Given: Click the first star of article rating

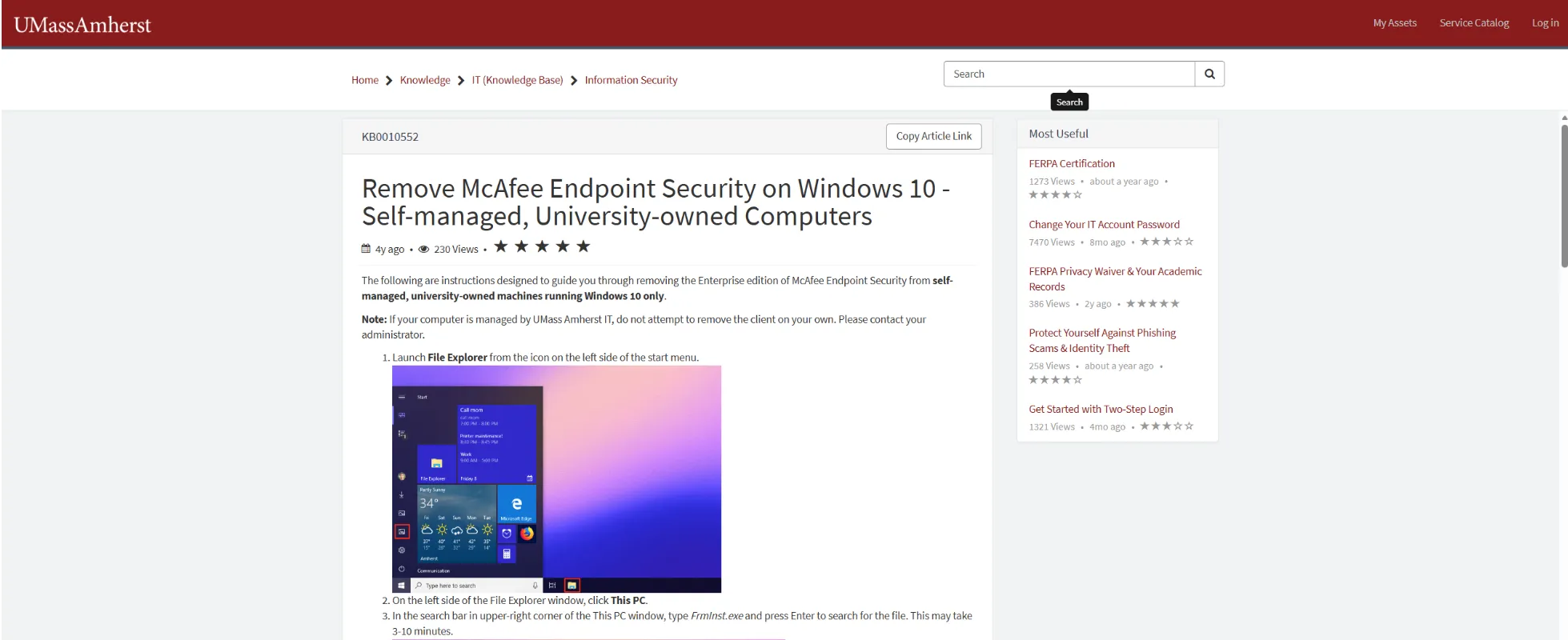Looking at the screenshot, I should pos(501,246).
